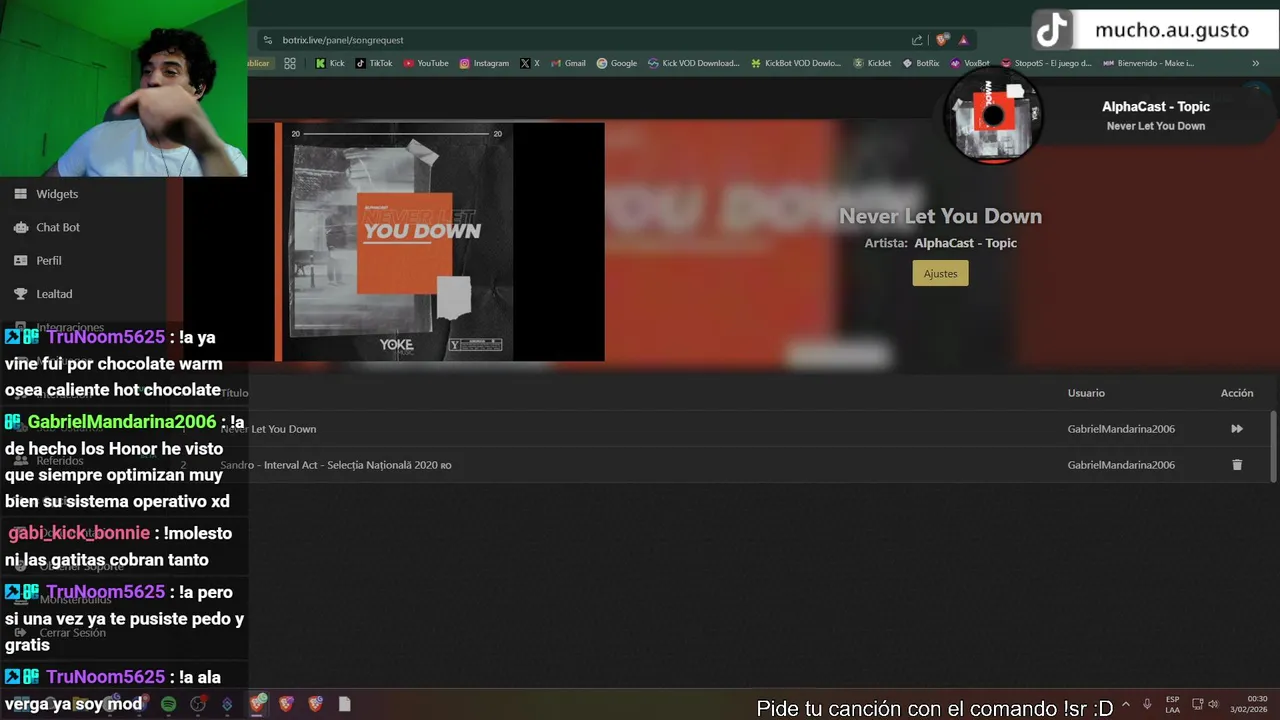Screen dimensions: 1280x720
Task: Open the Instagram bookmark
Action: [x=484, y=63]
